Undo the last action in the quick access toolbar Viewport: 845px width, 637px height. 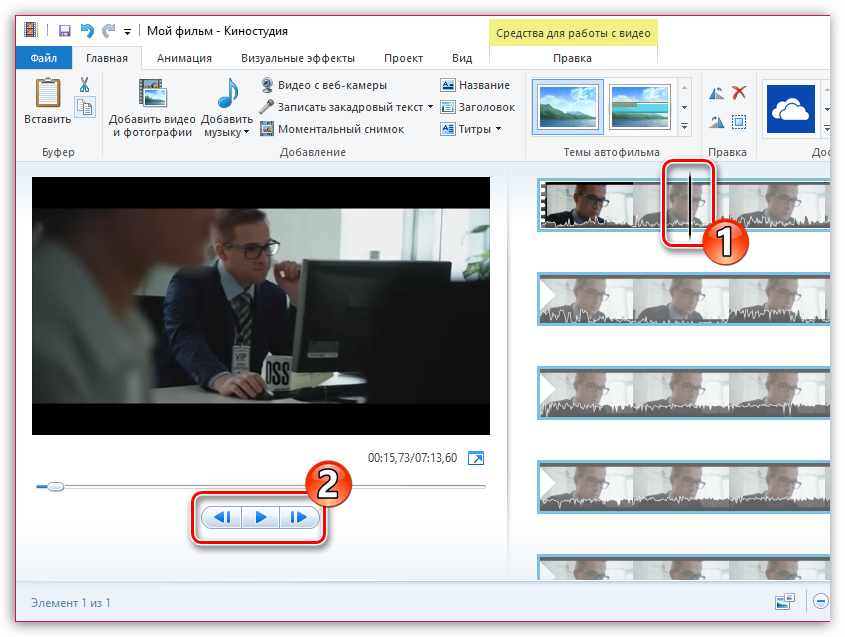tap(87, 31)
